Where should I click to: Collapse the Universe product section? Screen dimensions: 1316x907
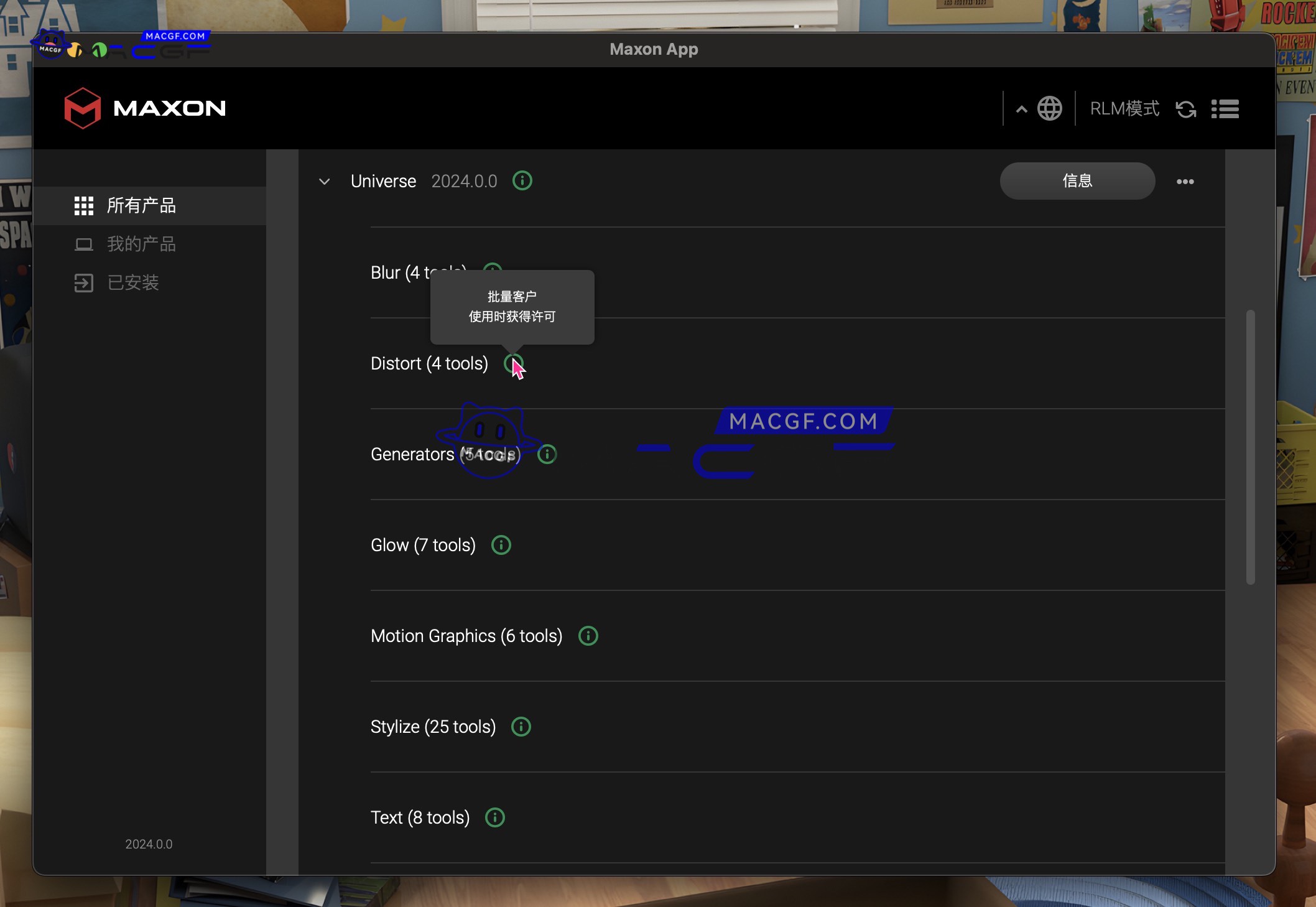click(x=324, y=182)
